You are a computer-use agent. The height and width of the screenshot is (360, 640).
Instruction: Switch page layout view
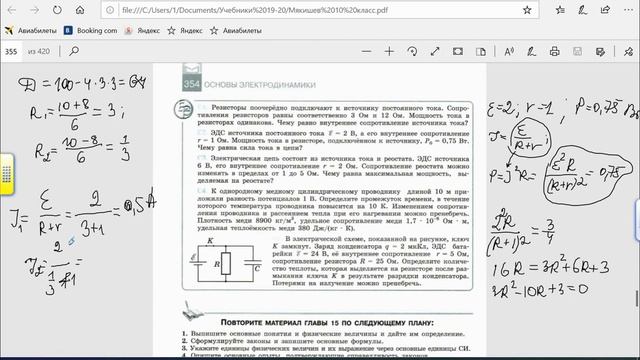(481, 51)
